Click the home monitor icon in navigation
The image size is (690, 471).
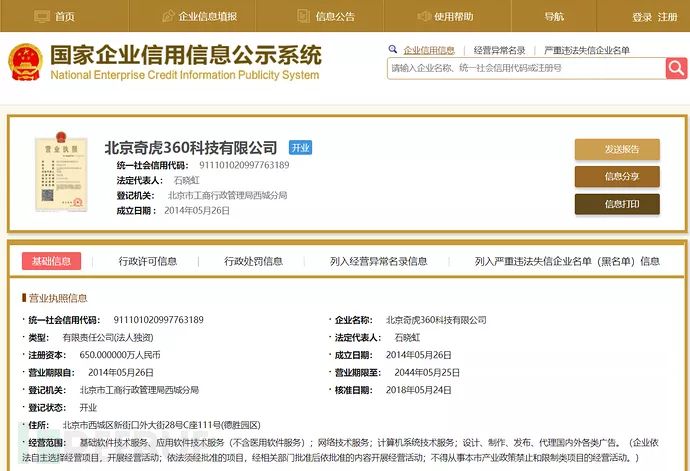tap(42, 16)
